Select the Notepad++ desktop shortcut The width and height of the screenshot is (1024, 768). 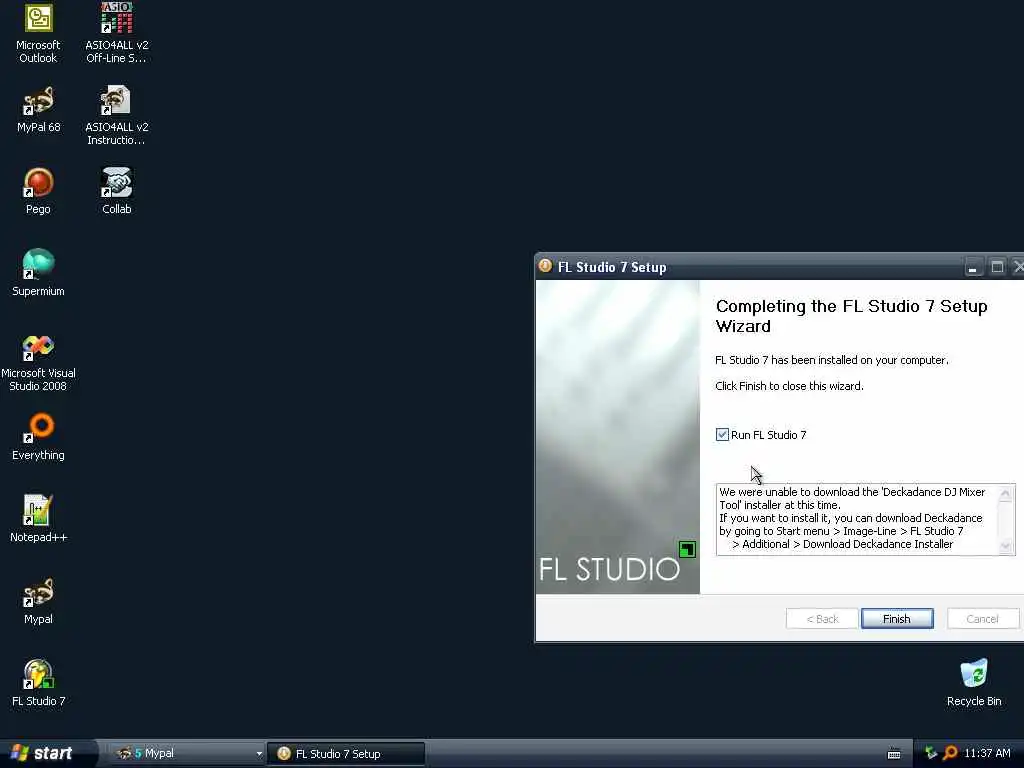click(38, 519)
